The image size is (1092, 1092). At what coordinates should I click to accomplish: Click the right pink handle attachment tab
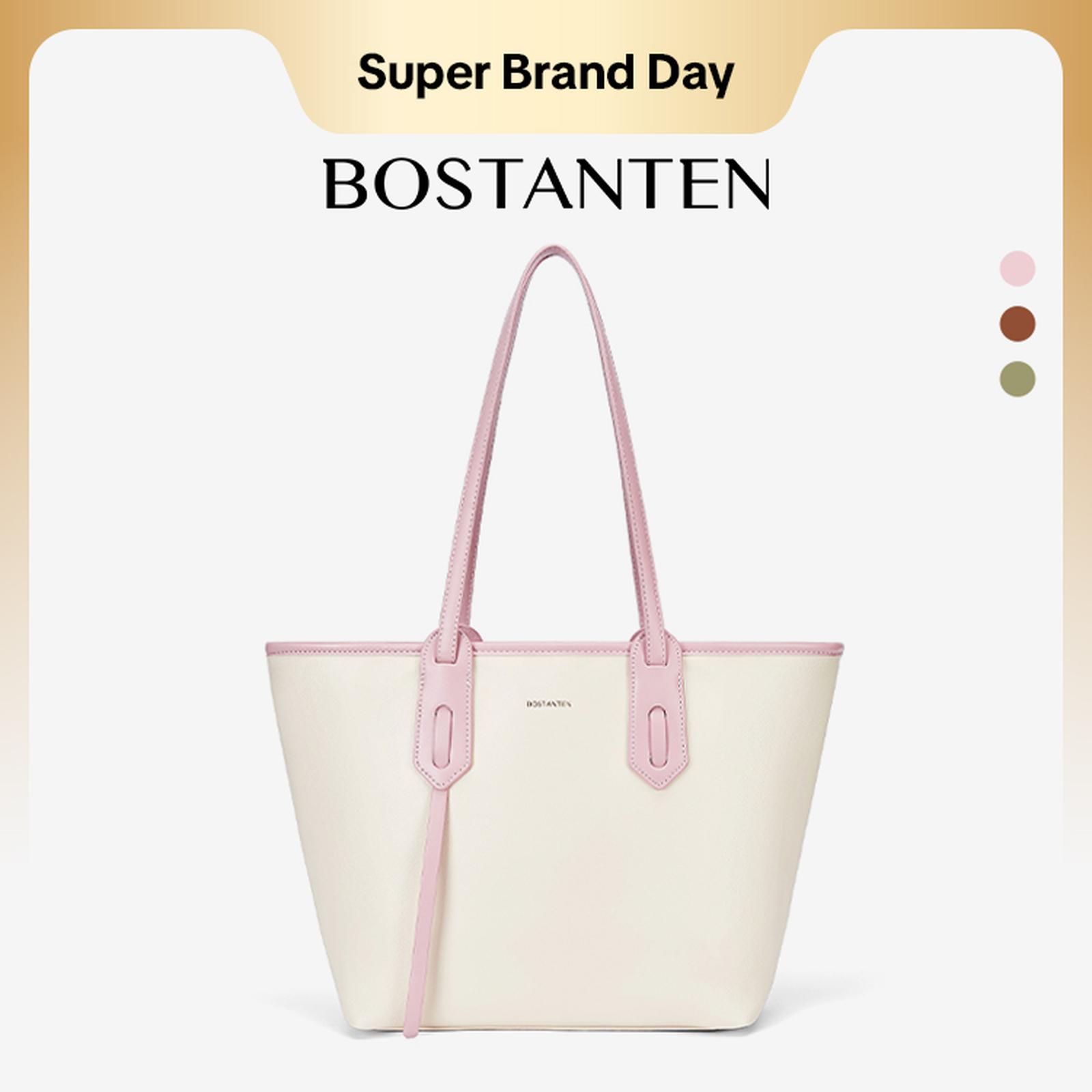(x=656, y=710)
